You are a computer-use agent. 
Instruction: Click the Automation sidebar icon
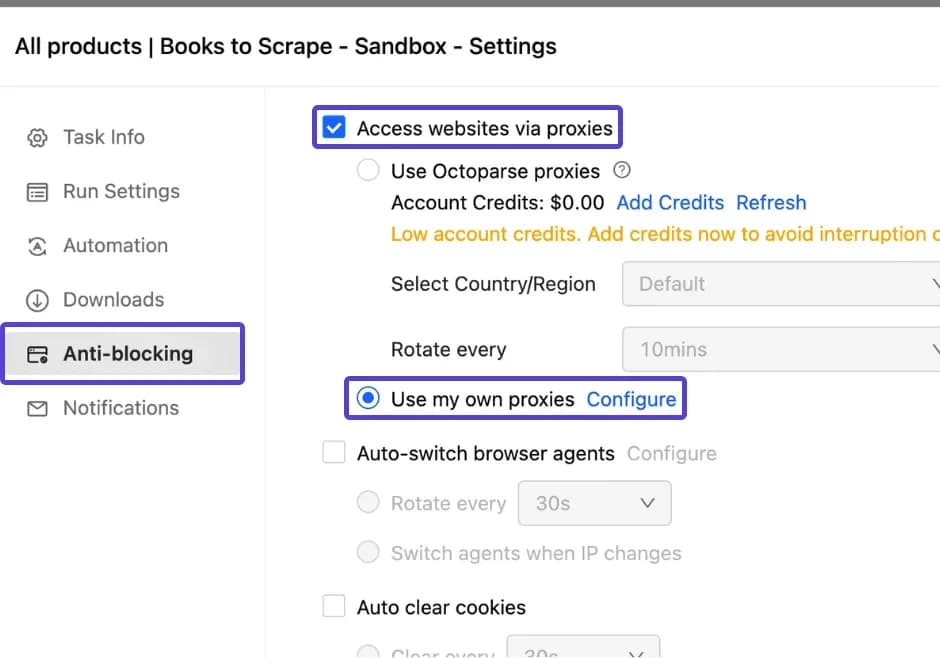tap(37, 246)
